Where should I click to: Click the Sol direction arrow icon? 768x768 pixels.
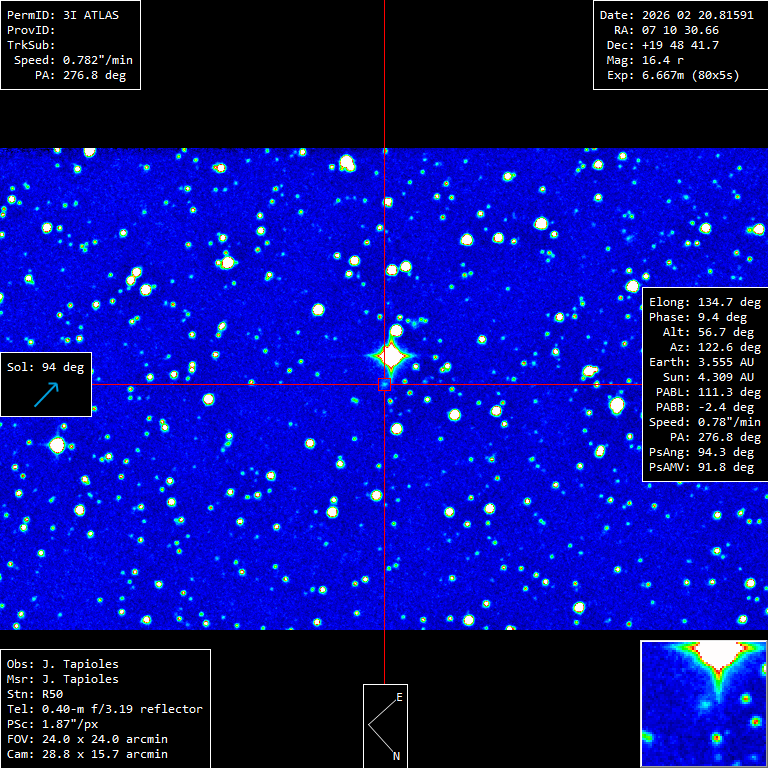point(46,394)
